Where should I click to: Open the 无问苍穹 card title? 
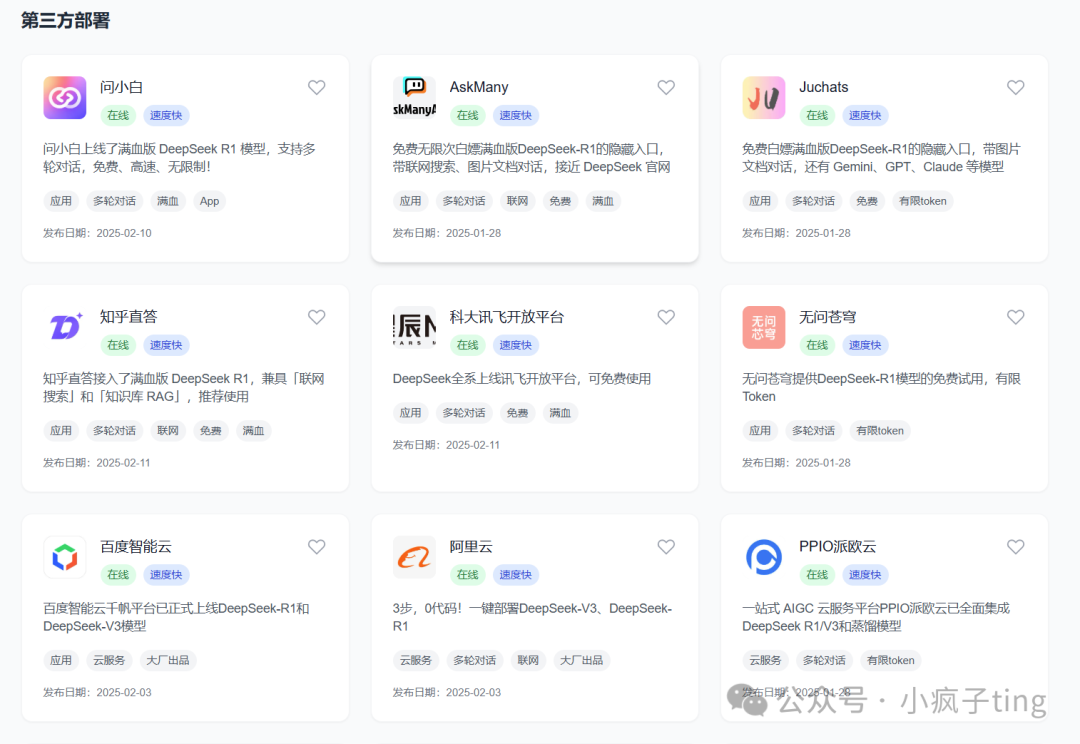pyautogui.click(x=827, y=317)
